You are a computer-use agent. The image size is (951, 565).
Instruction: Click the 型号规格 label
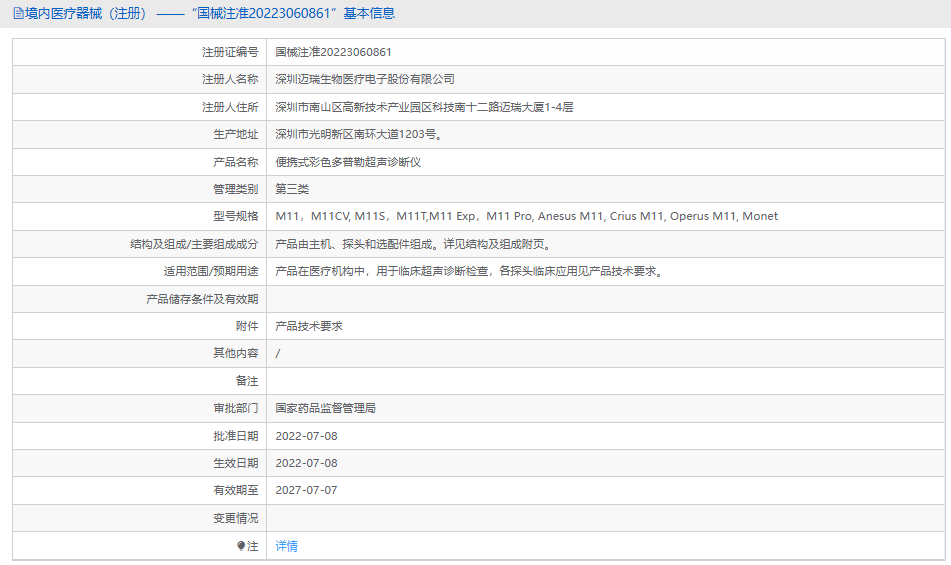(235, 216)
